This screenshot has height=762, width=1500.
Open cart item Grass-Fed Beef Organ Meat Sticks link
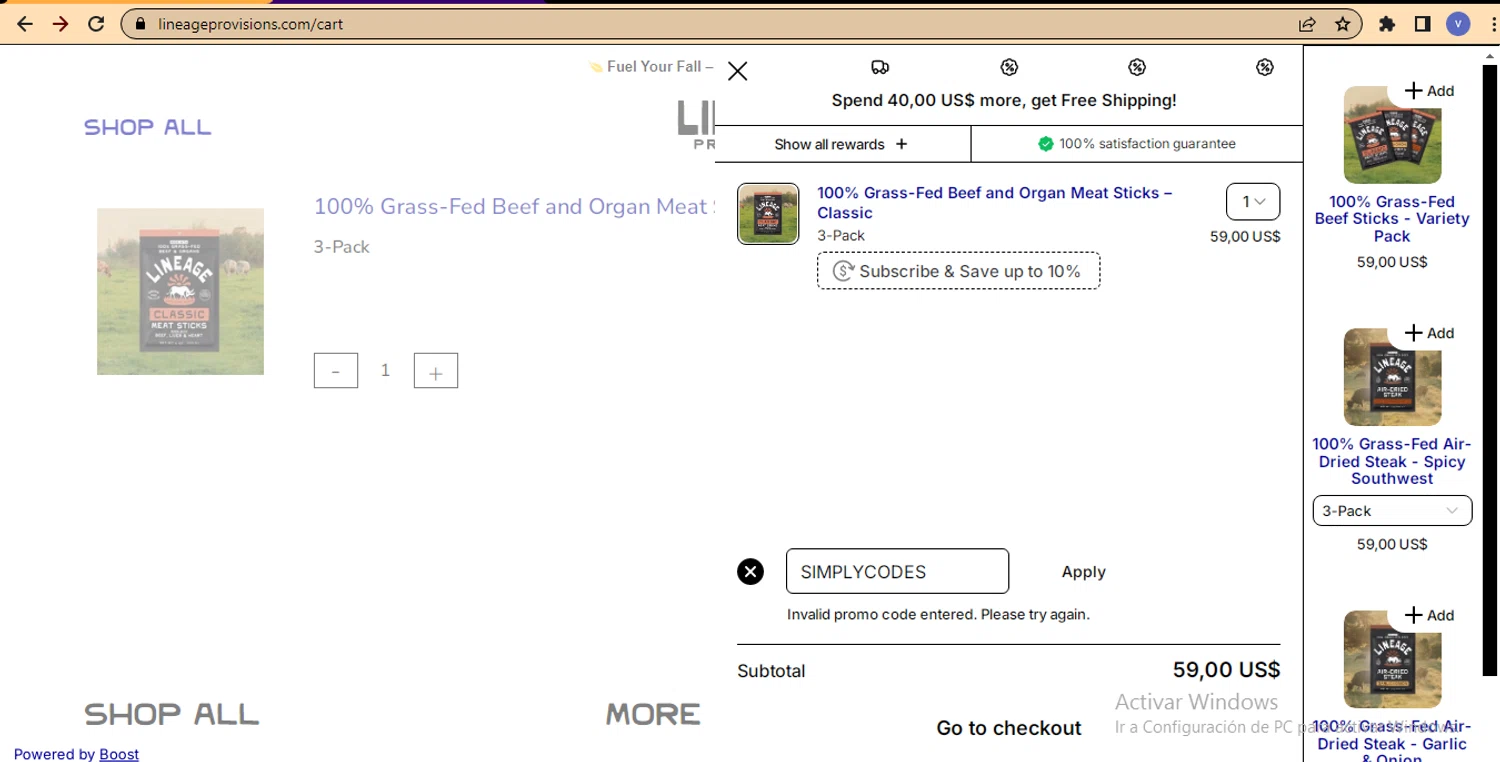point(995,202)
